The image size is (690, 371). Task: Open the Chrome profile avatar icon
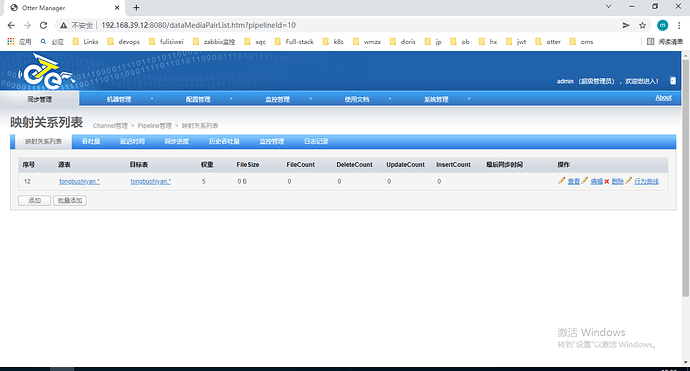tap(662, 25)
